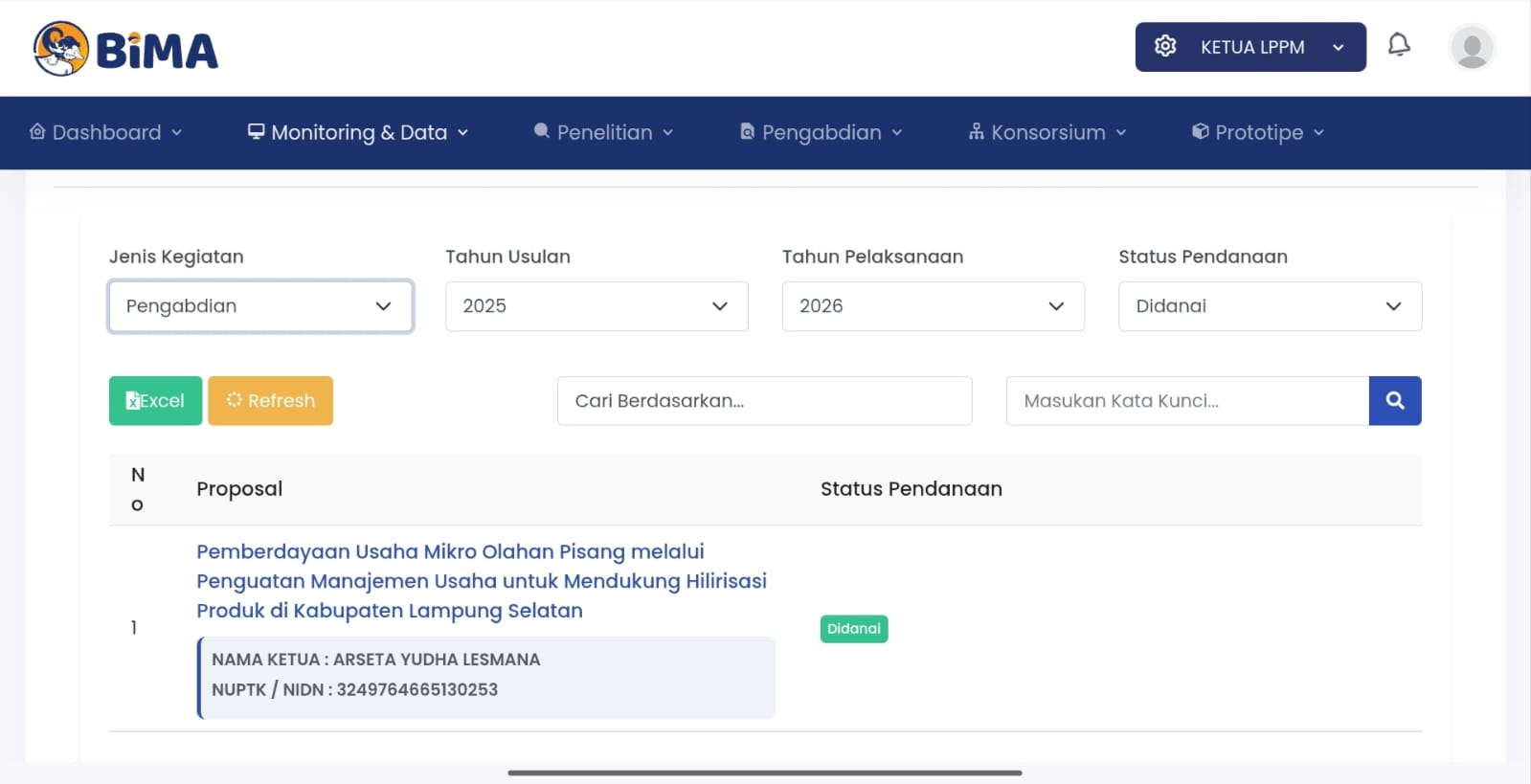Change the Tahun Usulan selection
Image resolution: width=1531 pixels, height=784 pixels.
(597, 306)
